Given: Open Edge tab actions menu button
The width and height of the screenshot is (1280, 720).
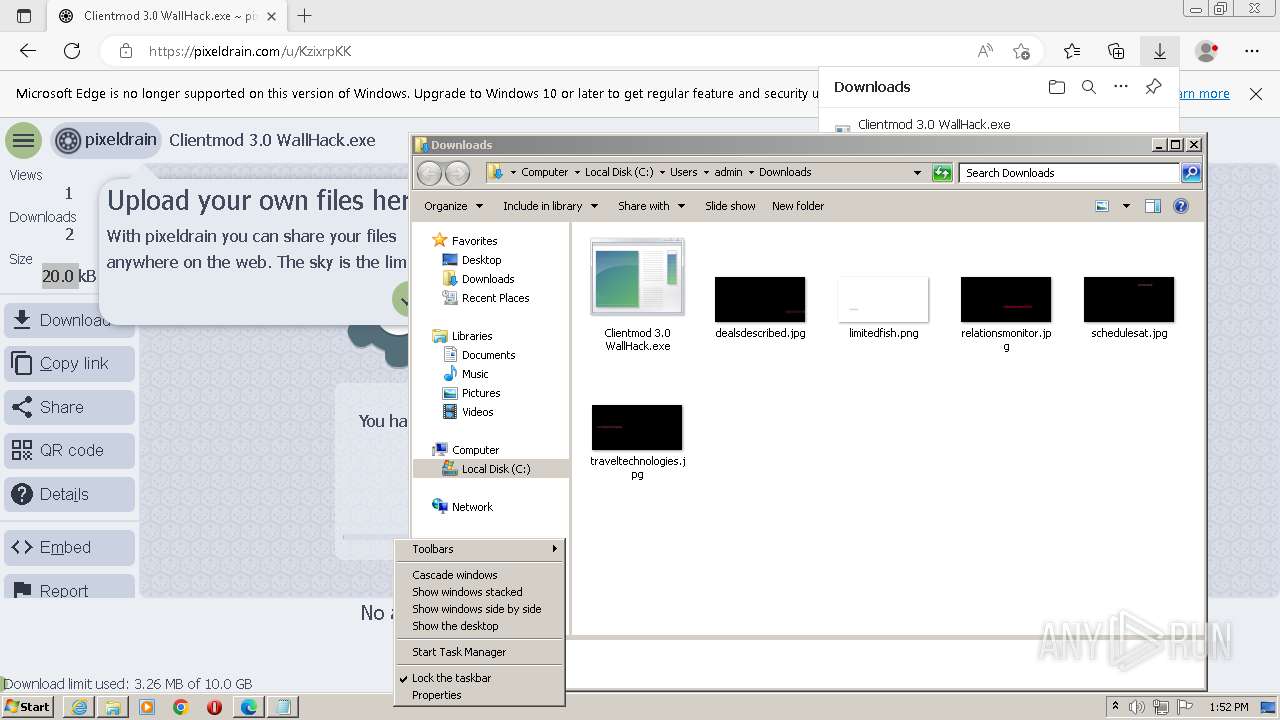Looking at the screenshot, I should [24, 16].
